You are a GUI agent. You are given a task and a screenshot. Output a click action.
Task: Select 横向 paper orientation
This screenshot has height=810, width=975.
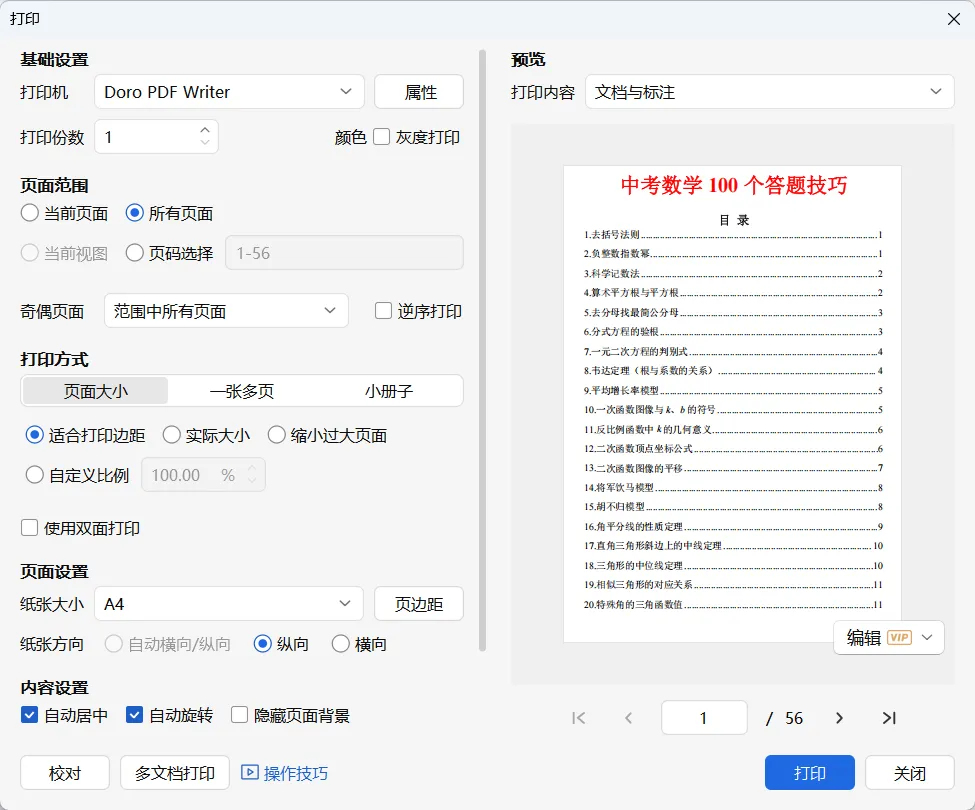[x=341, y=644]
